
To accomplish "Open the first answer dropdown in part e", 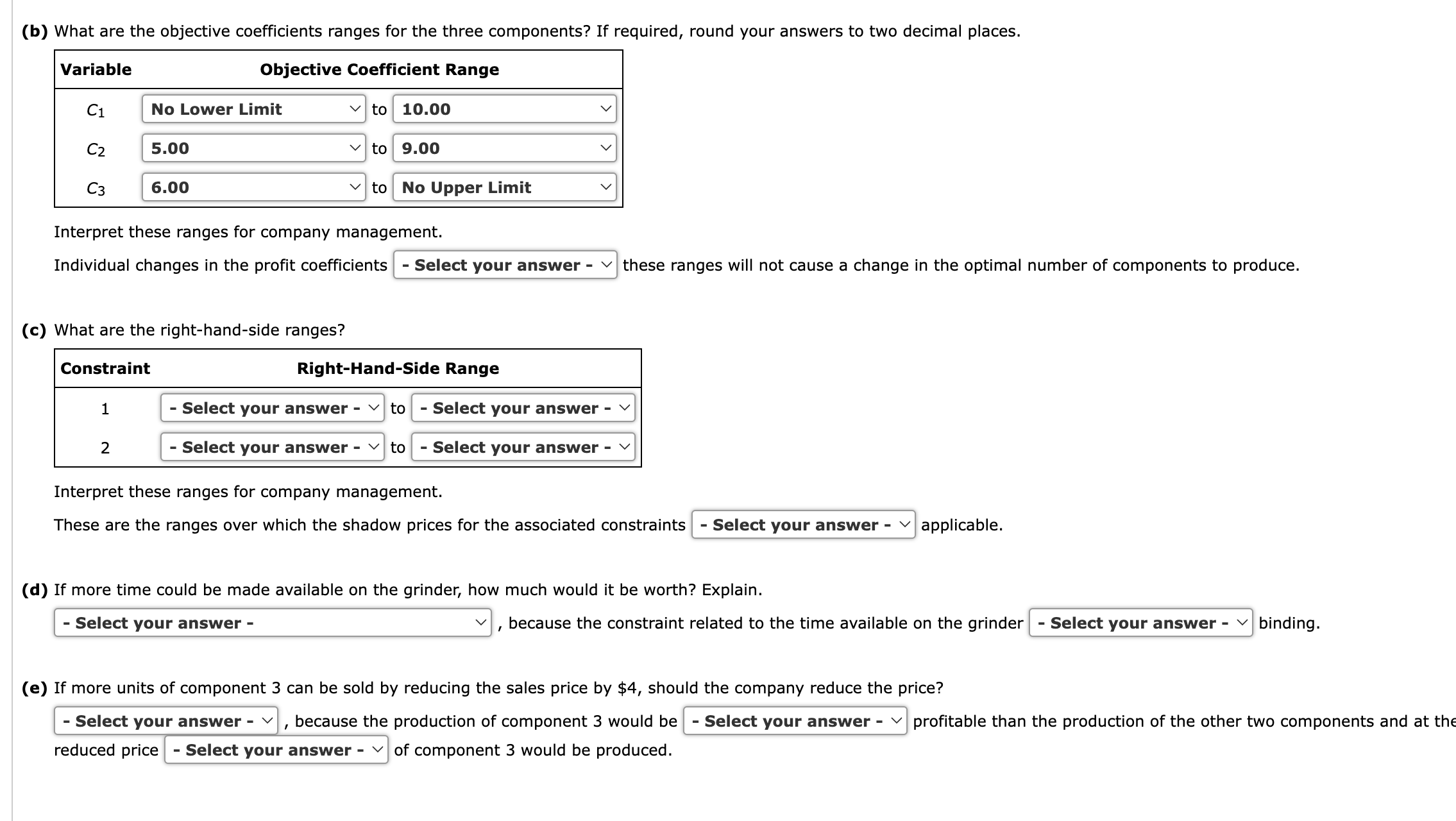I will [165, 721].
